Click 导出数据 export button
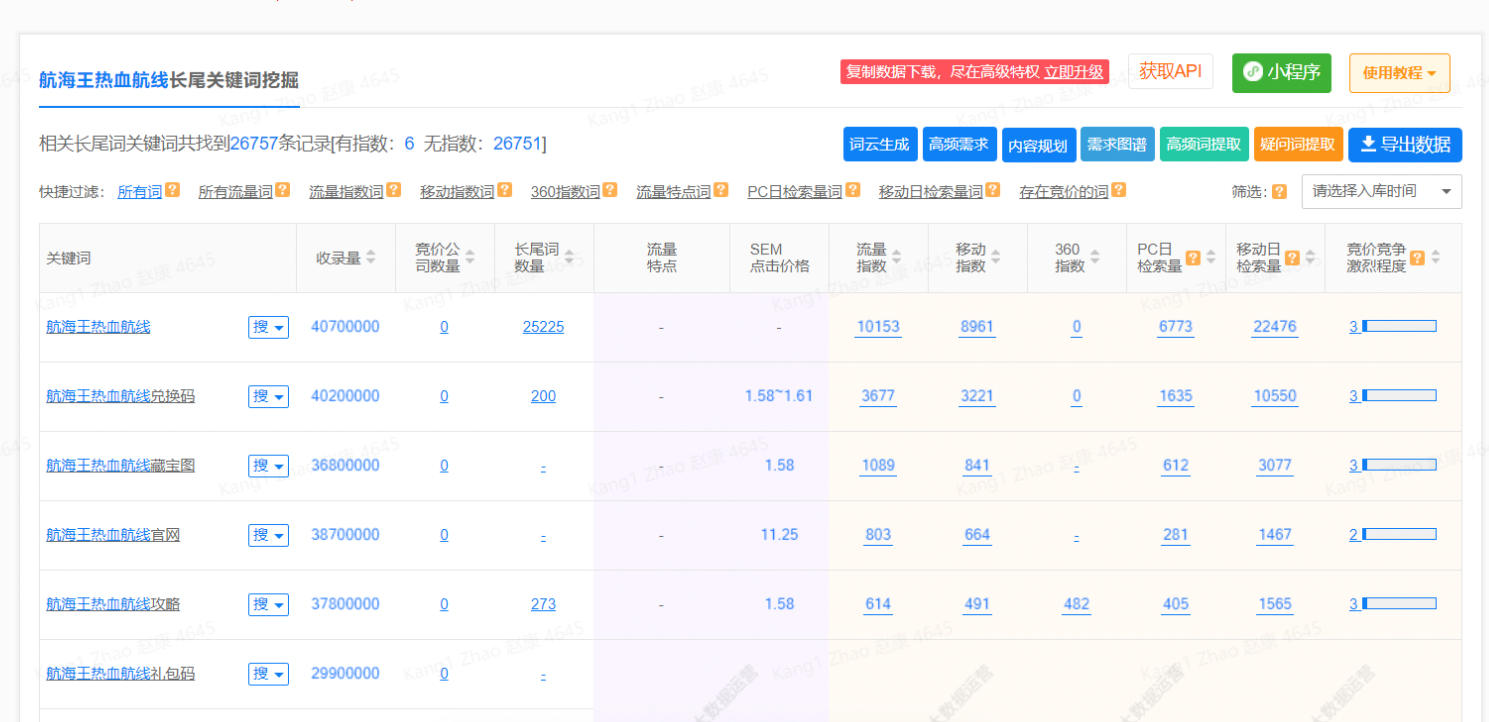 [1405, 145]
